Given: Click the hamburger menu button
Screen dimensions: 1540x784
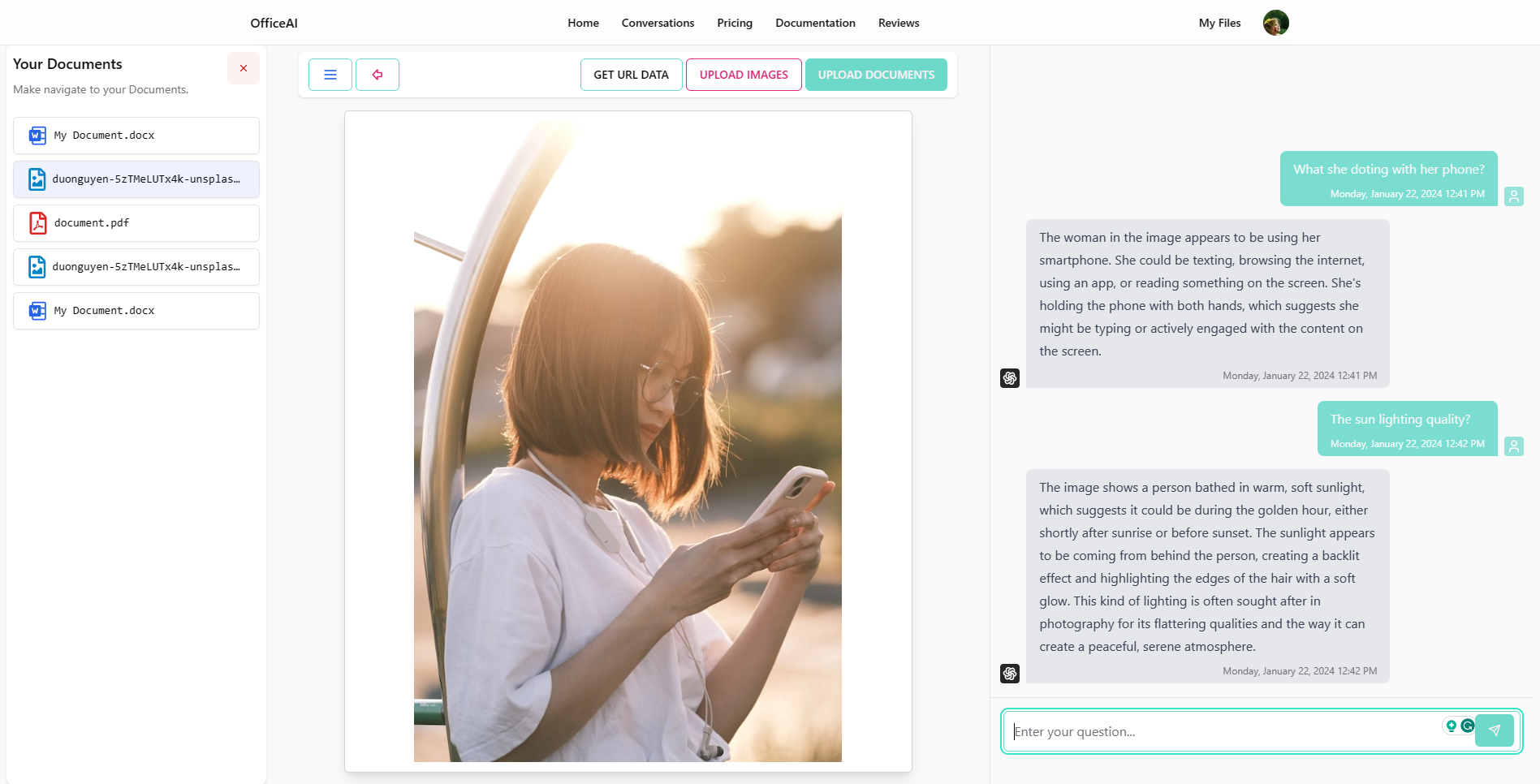Looking at the screenshot, I should pos(330,75).
